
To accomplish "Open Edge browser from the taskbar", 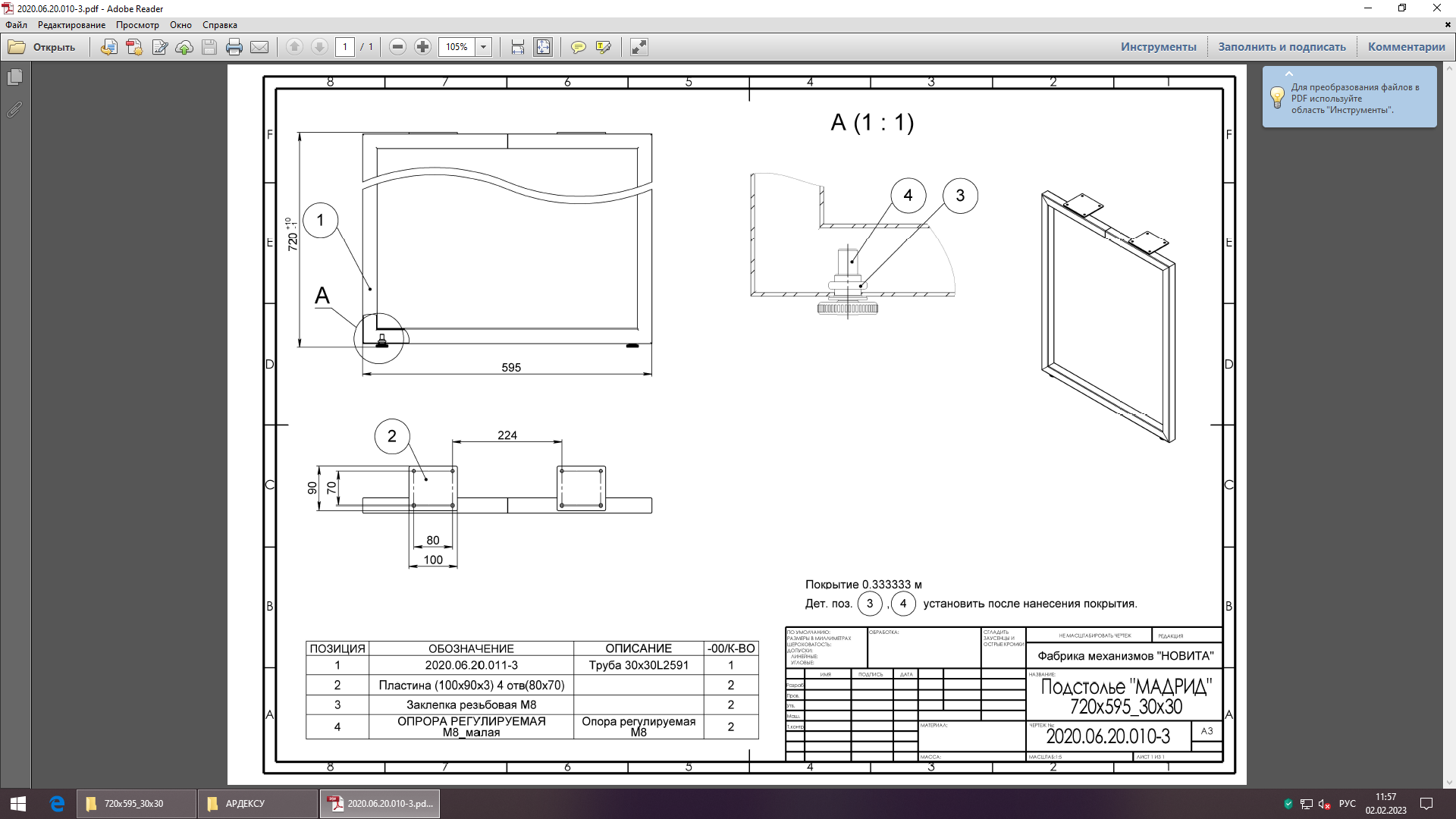I will pos(57,804).
